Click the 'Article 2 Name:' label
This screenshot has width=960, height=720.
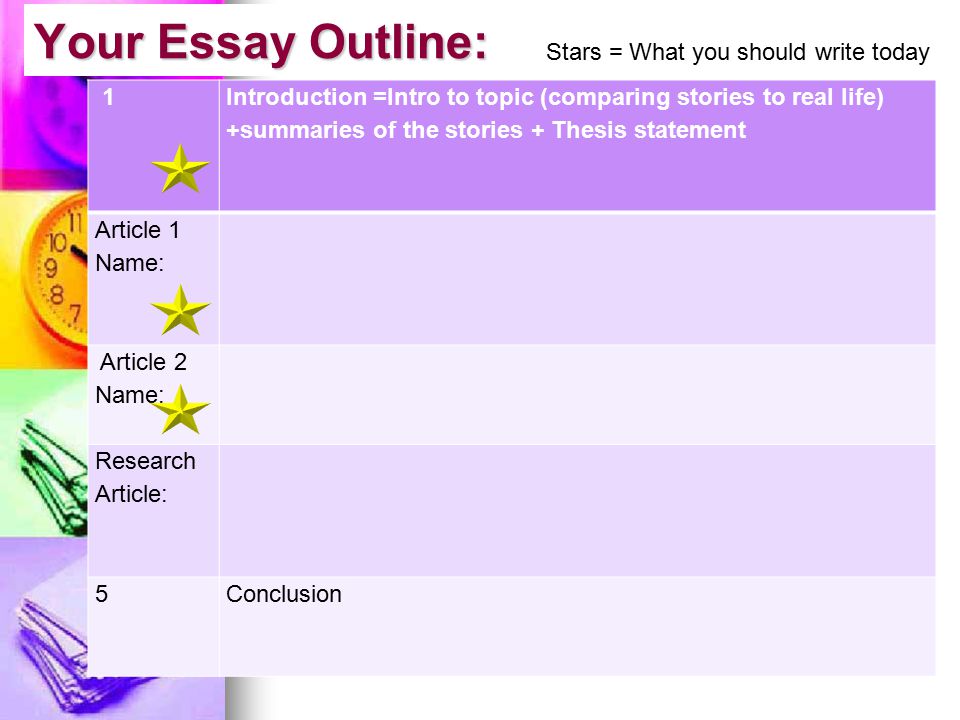click(x=141, y=378)
